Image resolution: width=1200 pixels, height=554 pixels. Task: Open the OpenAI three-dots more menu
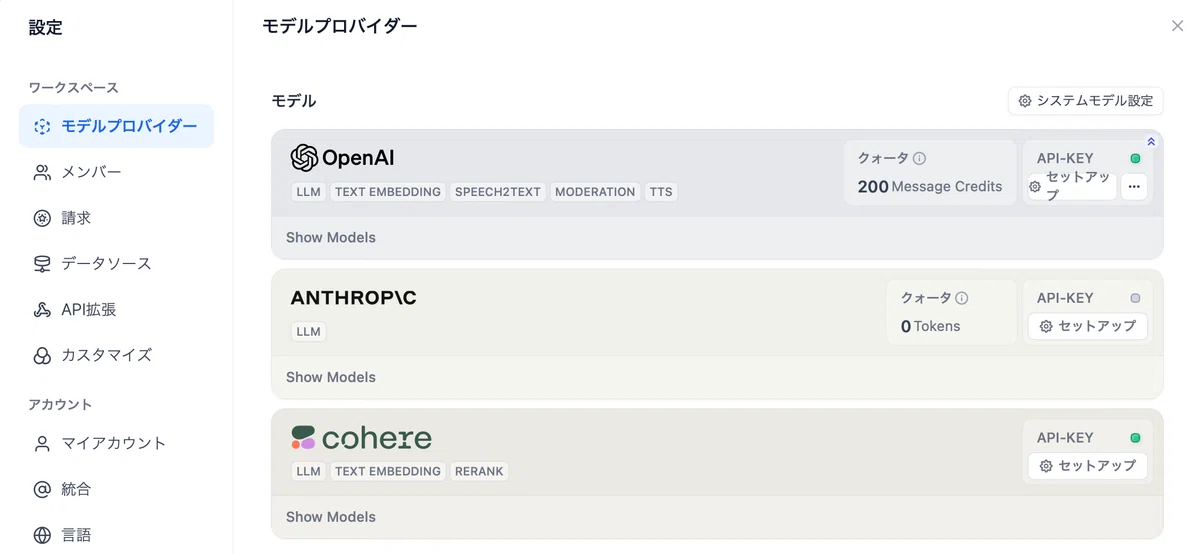[1134, 186]
